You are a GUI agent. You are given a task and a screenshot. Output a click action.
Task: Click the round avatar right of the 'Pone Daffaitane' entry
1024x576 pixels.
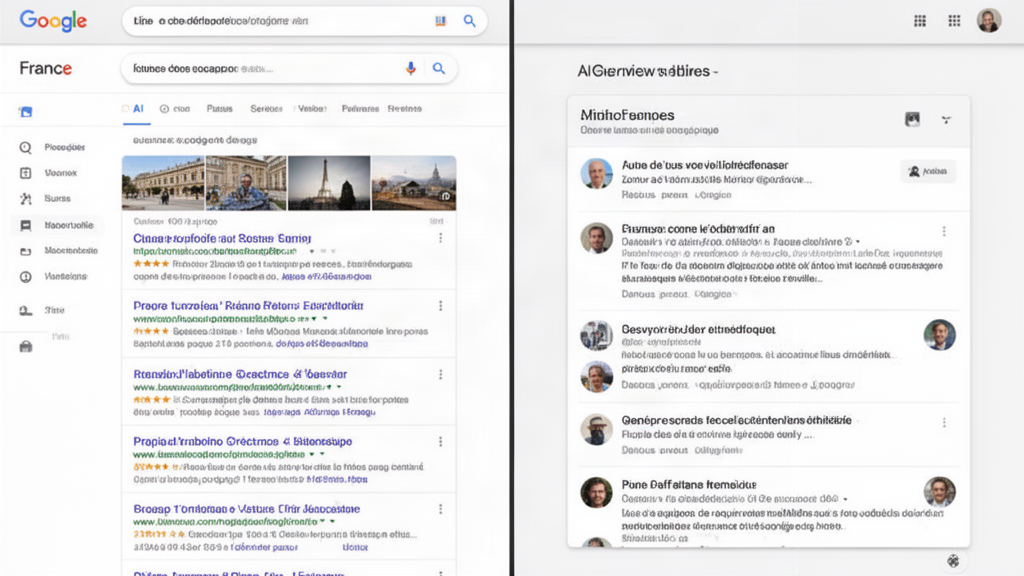click(x=939, y=492)
